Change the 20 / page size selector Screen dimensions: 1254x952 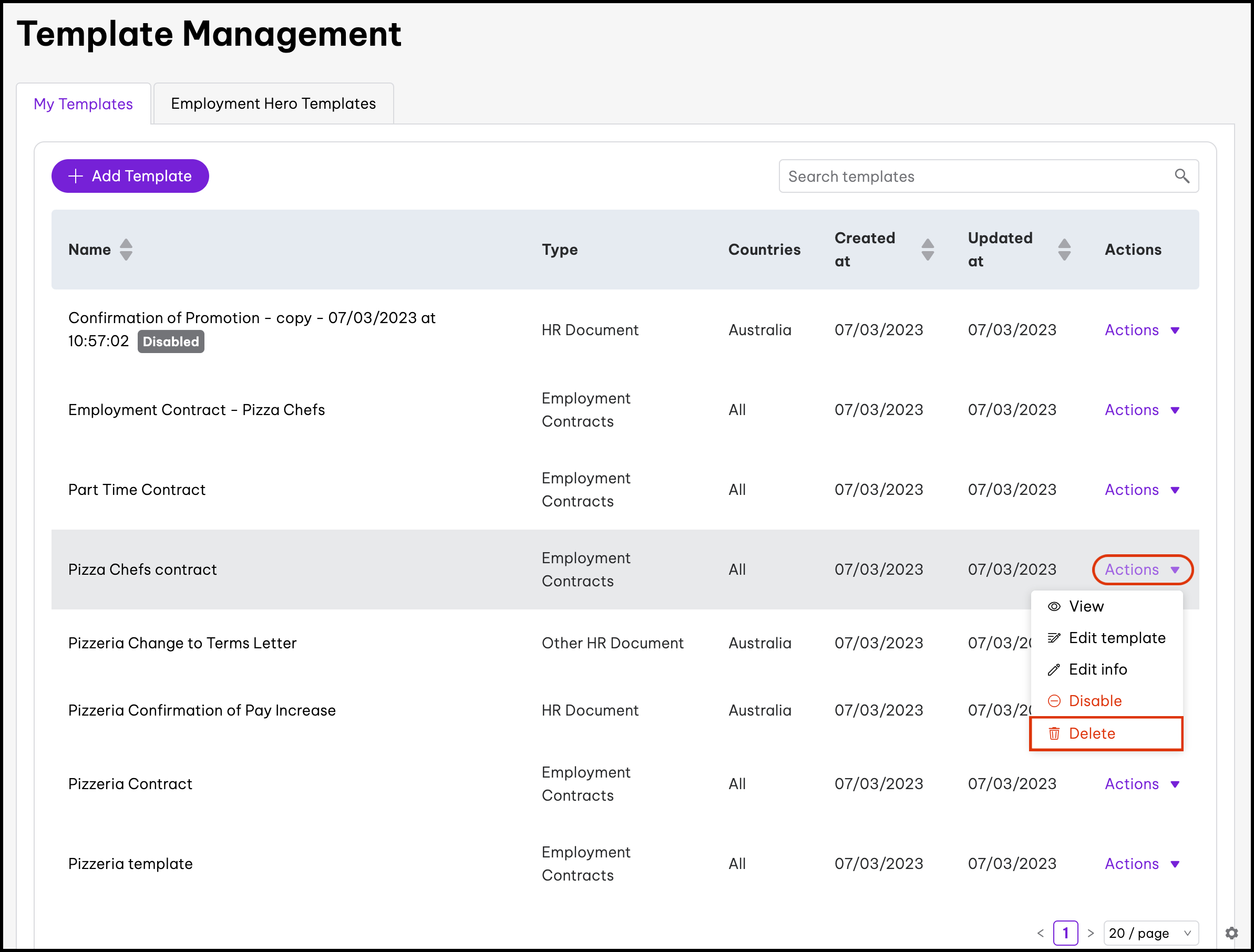1150,933
